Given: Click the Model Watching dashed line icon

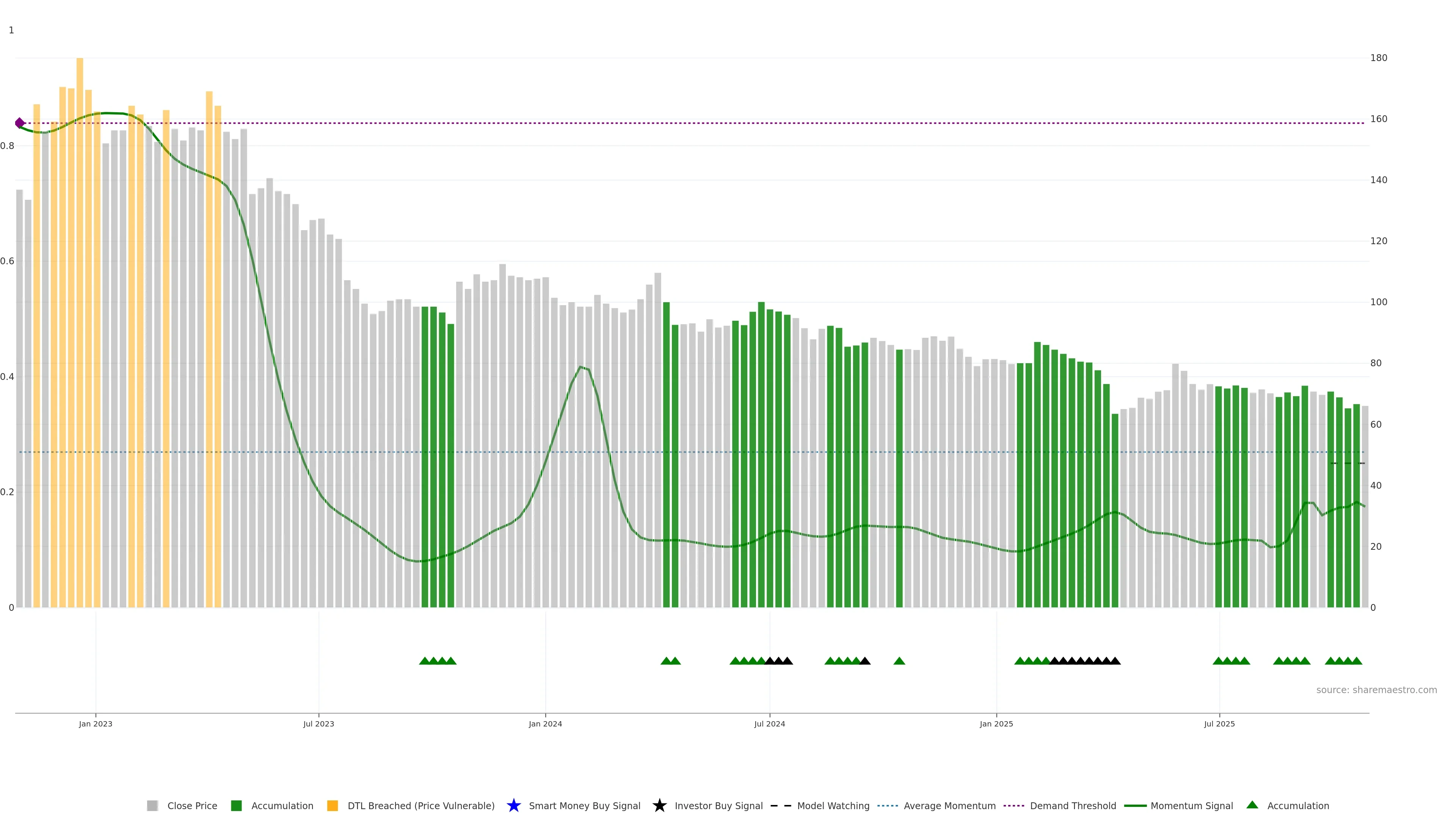Looking at the screenshot, I should tap(781, 805).
